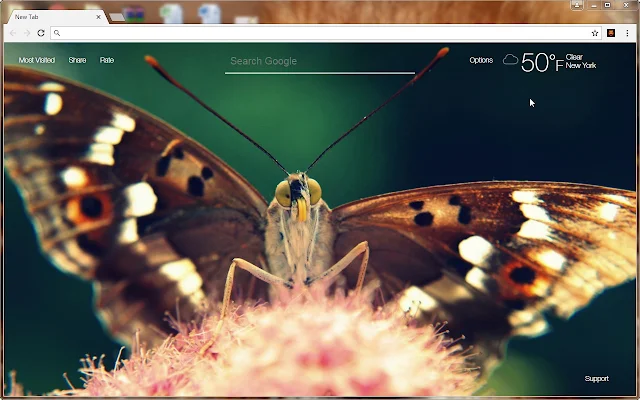Open the Options settings link
The image size is (640, 400).
(481, 60)
